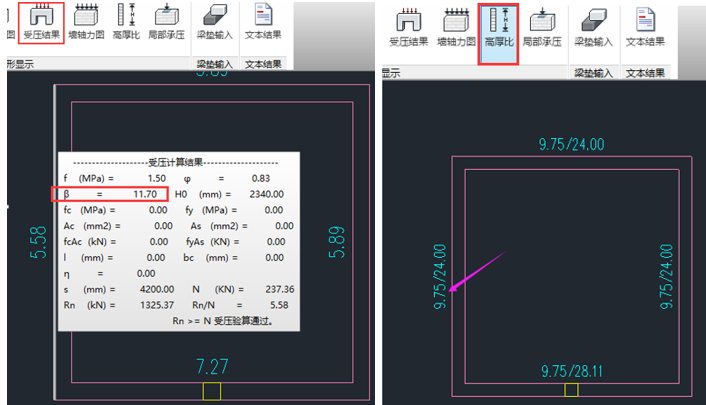Open 受压结果 in the left window

41,22
